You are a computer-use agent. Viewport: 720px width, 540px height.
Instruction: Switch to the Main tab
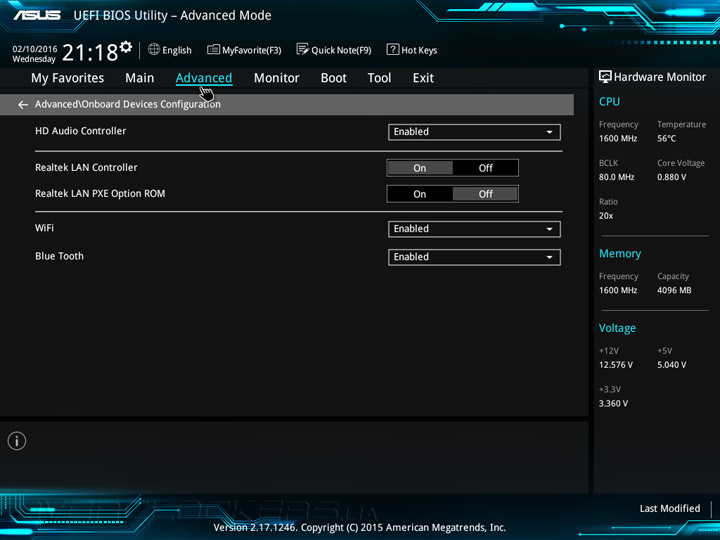[140, 78]
